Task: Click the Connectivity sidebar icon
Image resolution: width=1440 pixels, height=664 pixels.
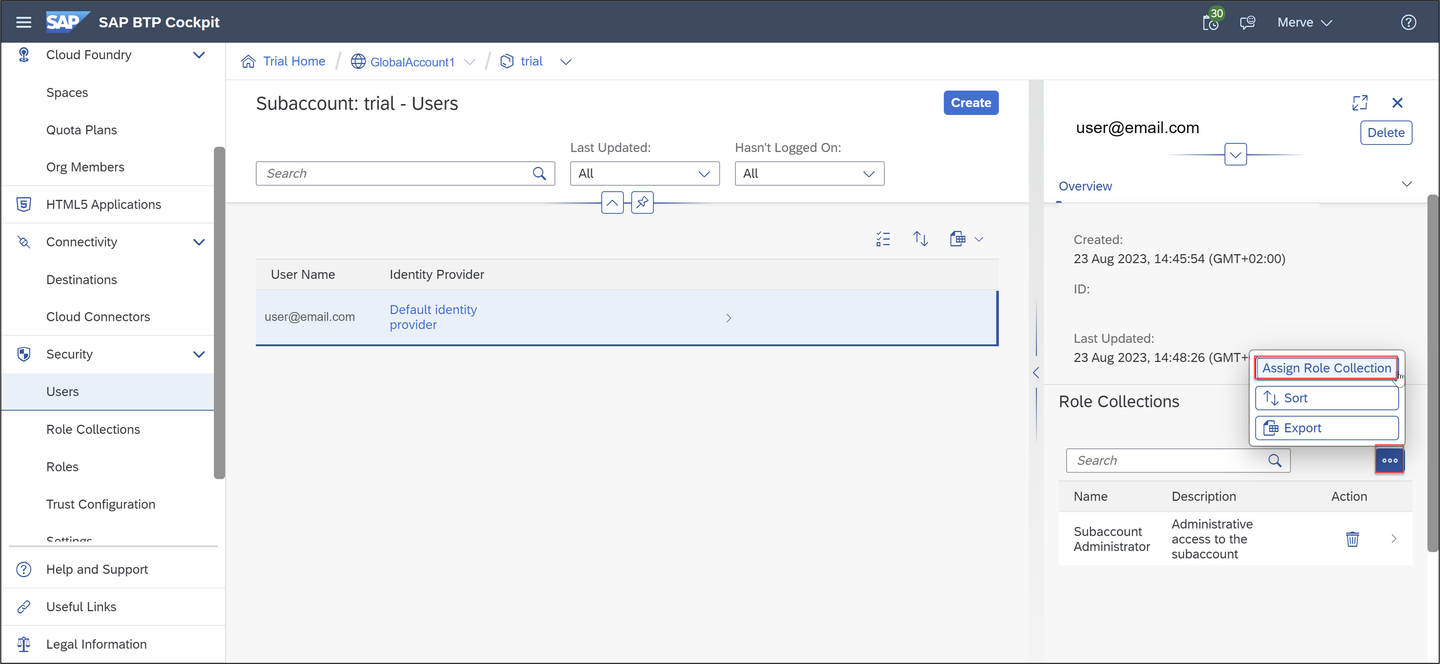Action: tap(24, 242)
